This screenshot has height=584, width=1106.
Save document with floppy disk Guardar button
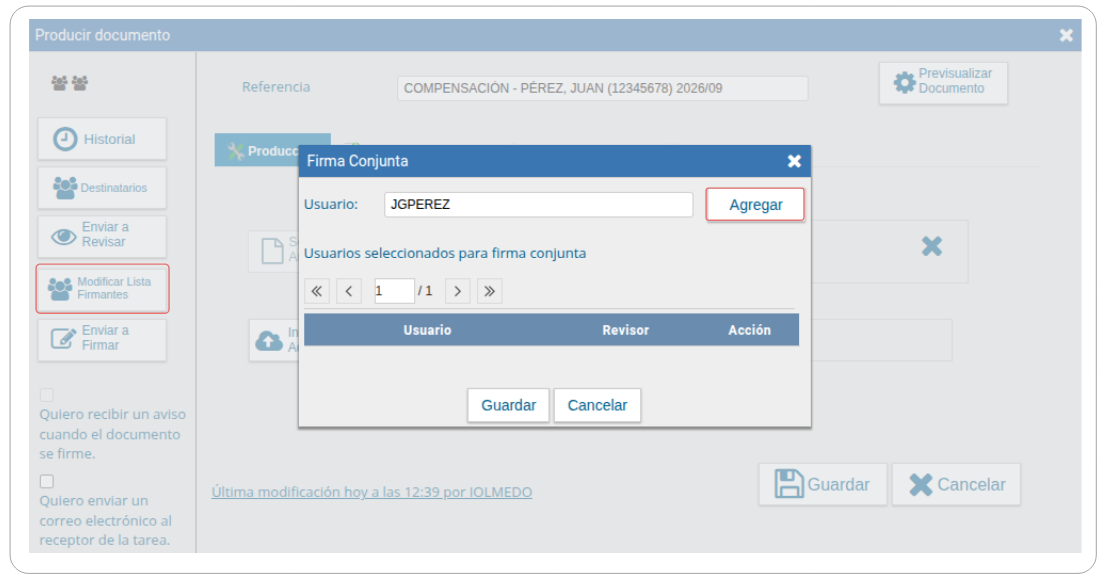[822, 485]
